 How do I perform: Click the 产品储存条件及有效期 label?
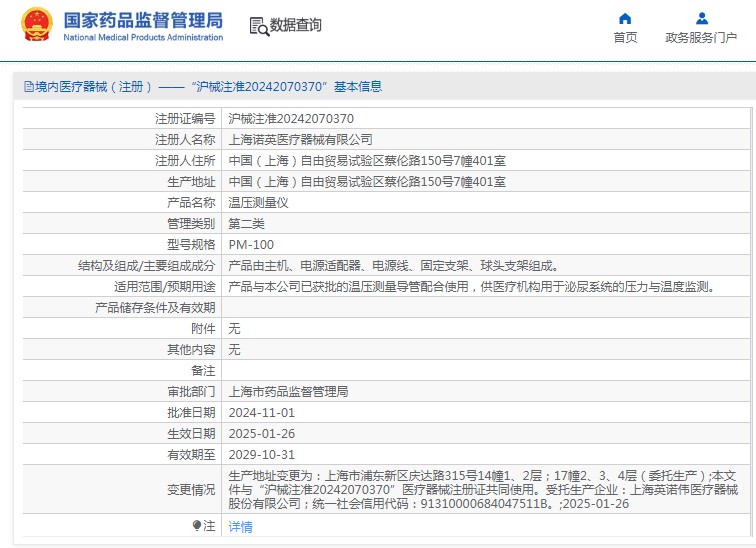pyautogui.click(x=155, y=307)
